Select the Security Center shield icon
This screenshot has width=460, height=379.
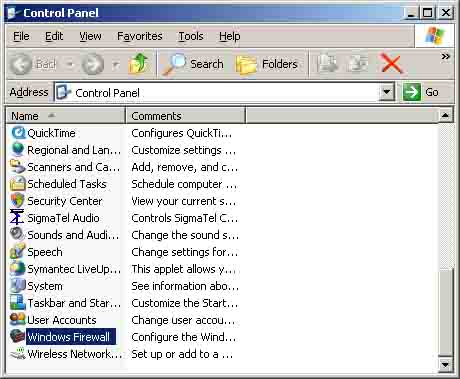[18, 201]
